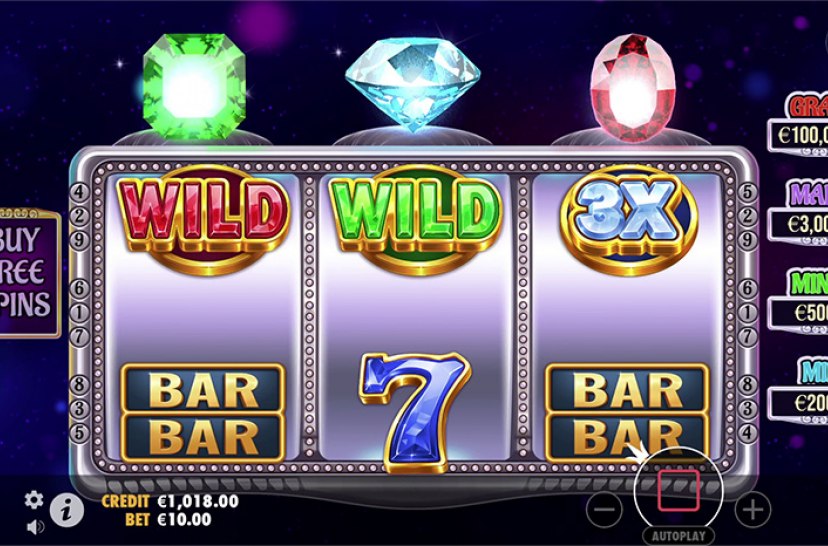Stop the spin with red square button

click(679, 491)
